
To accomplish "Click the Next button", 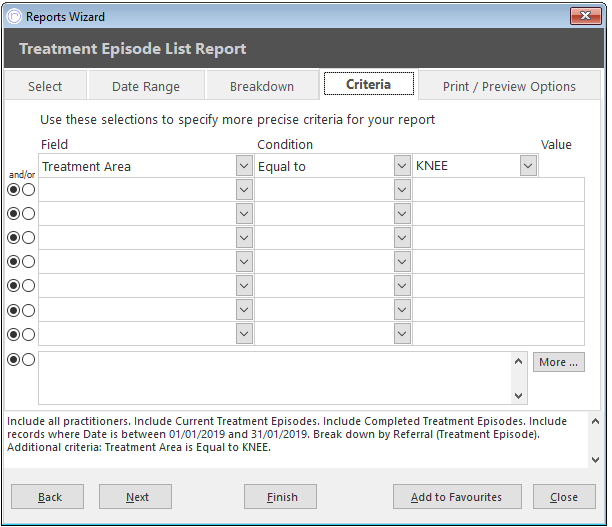I will (135, 497).
